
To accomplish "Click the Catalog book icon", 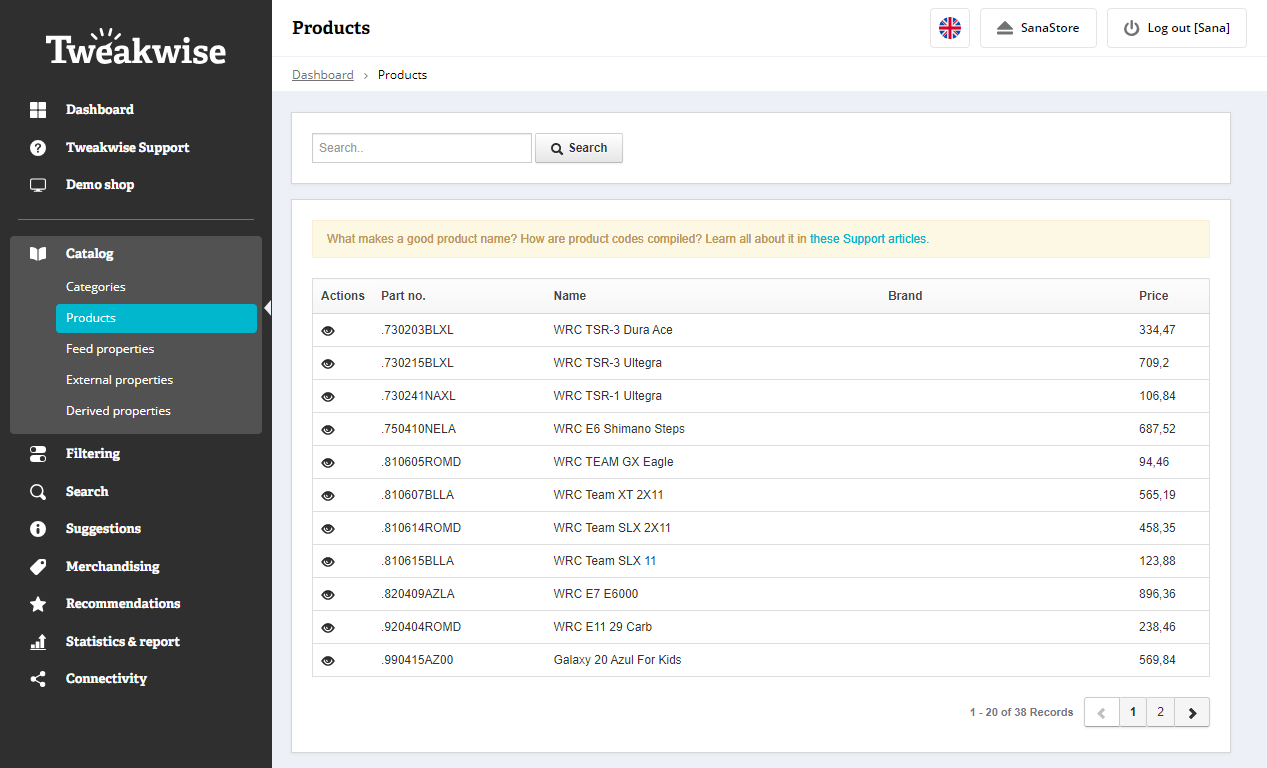I will click(x=38, y=254).
